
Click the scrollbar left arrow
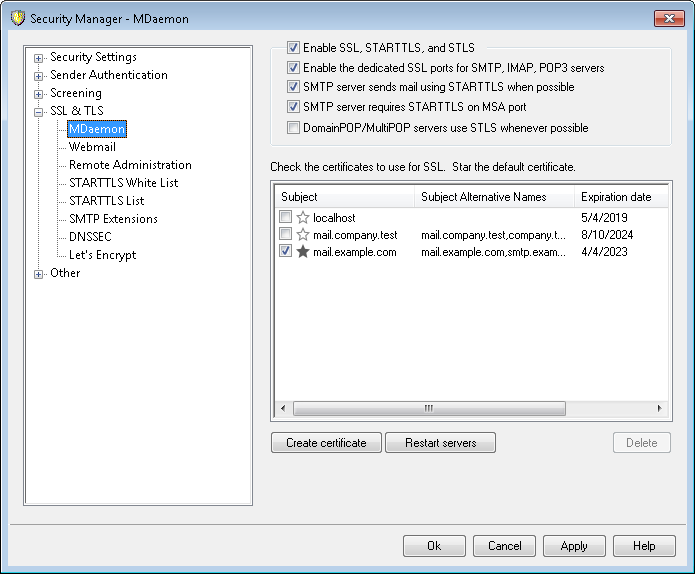pos(283,408)
